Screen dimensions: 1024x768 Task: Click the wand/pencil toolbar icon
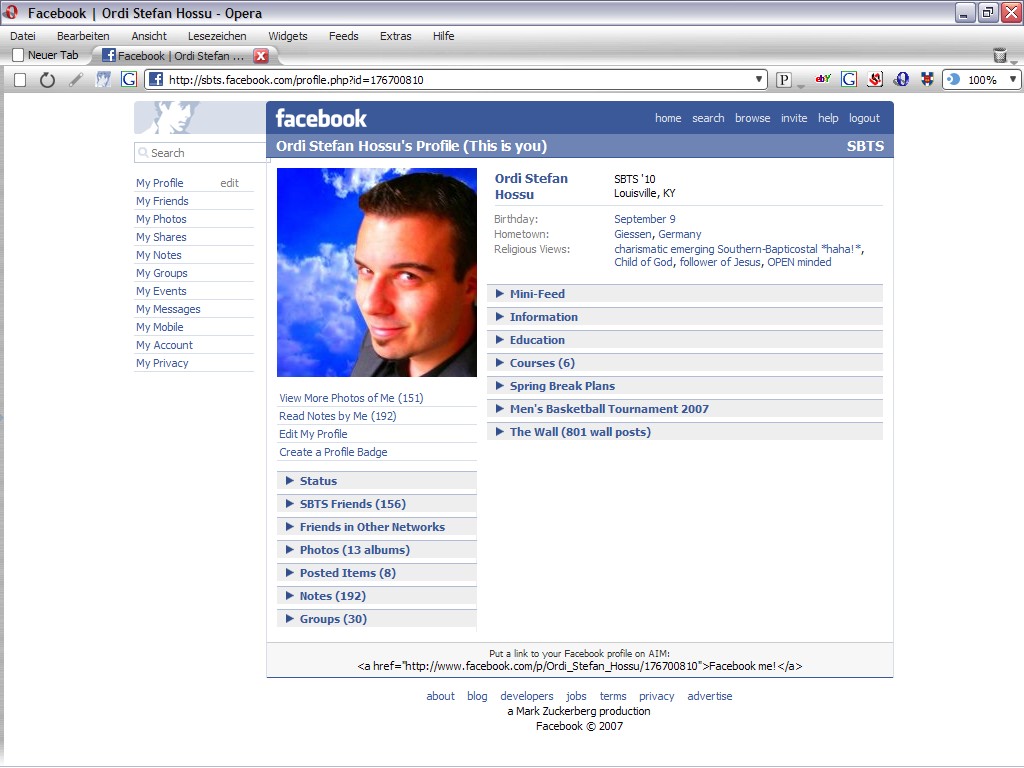coord(76,80)
